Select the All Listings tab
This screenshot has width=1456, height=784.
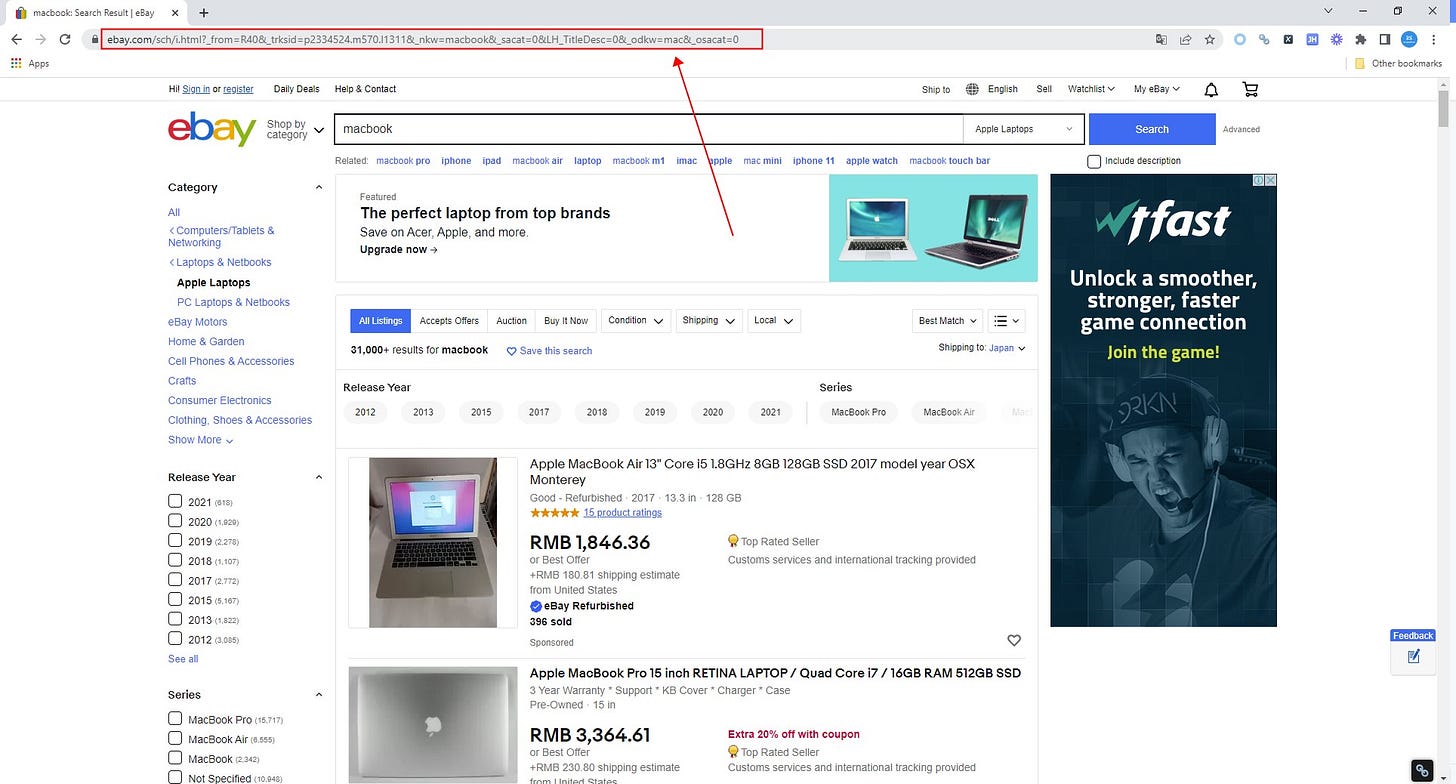click(x=380, y=321)
